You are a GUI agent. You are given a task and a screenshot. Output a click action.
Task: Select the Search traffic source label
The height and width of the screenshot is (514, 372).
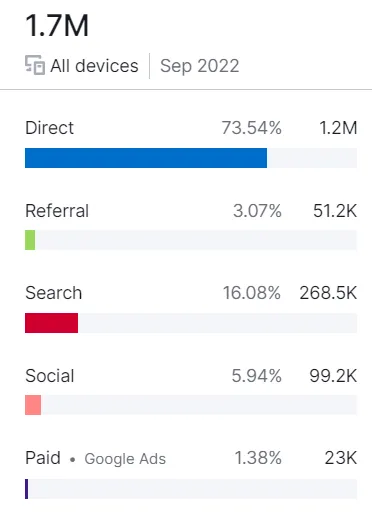[53, 293]
